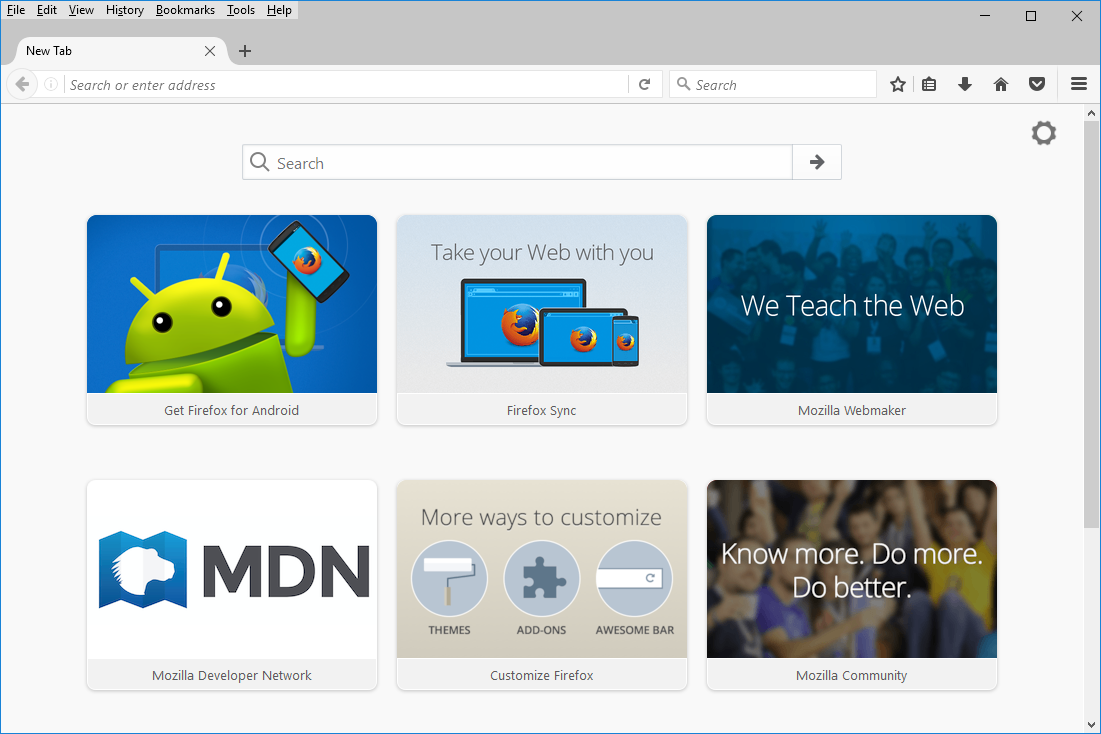The width and height of the screenshot is (1101, 734).
Task: Maximize the Firefox window
Action: 1031,15
